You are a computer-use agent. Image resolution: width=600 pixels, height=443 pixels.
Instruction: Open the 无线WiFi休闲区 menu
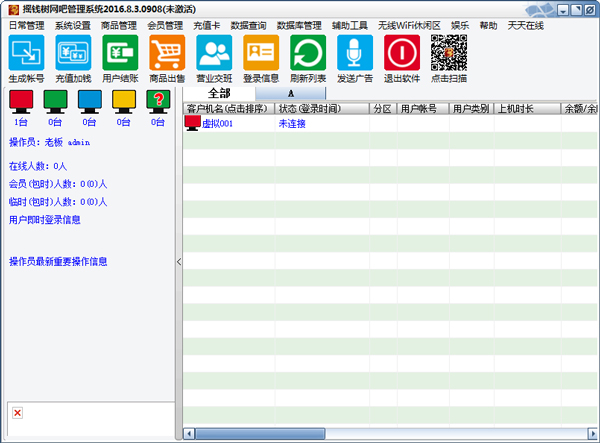tap(409, 26)
